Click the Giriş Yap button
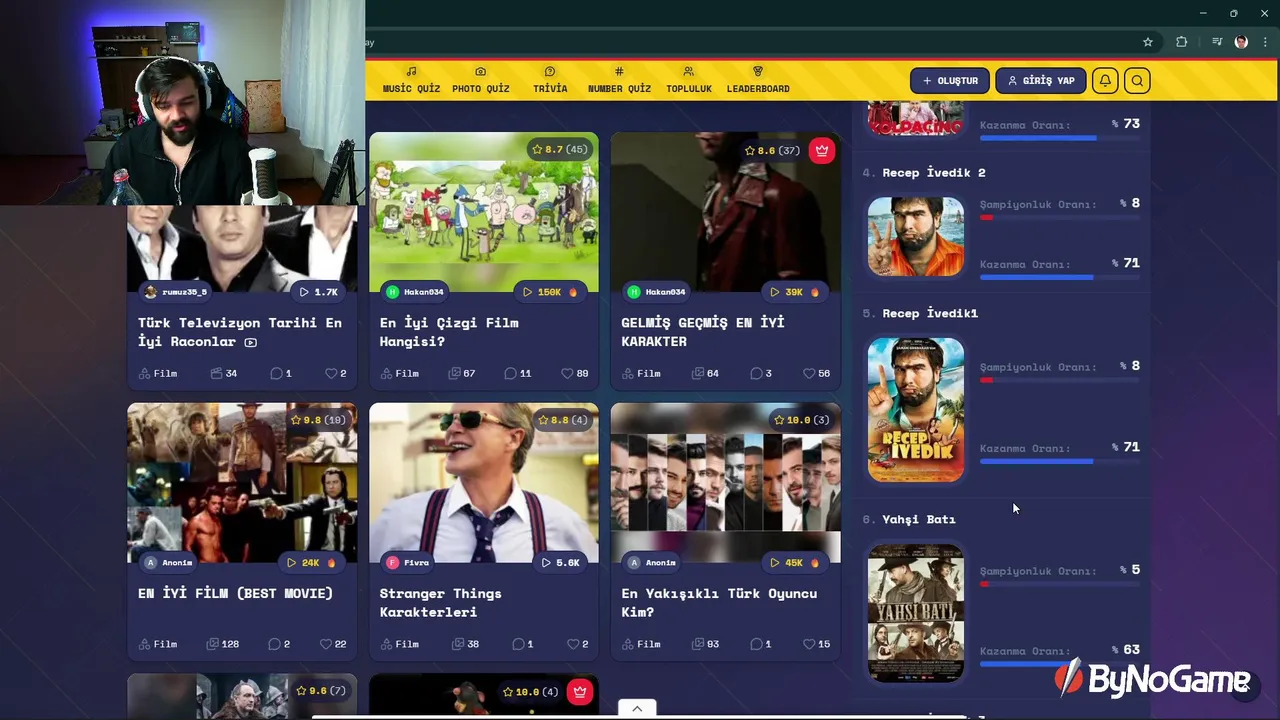This screenshot has width=1280, height=720. pyautogui.click(x=1041, y=81)
